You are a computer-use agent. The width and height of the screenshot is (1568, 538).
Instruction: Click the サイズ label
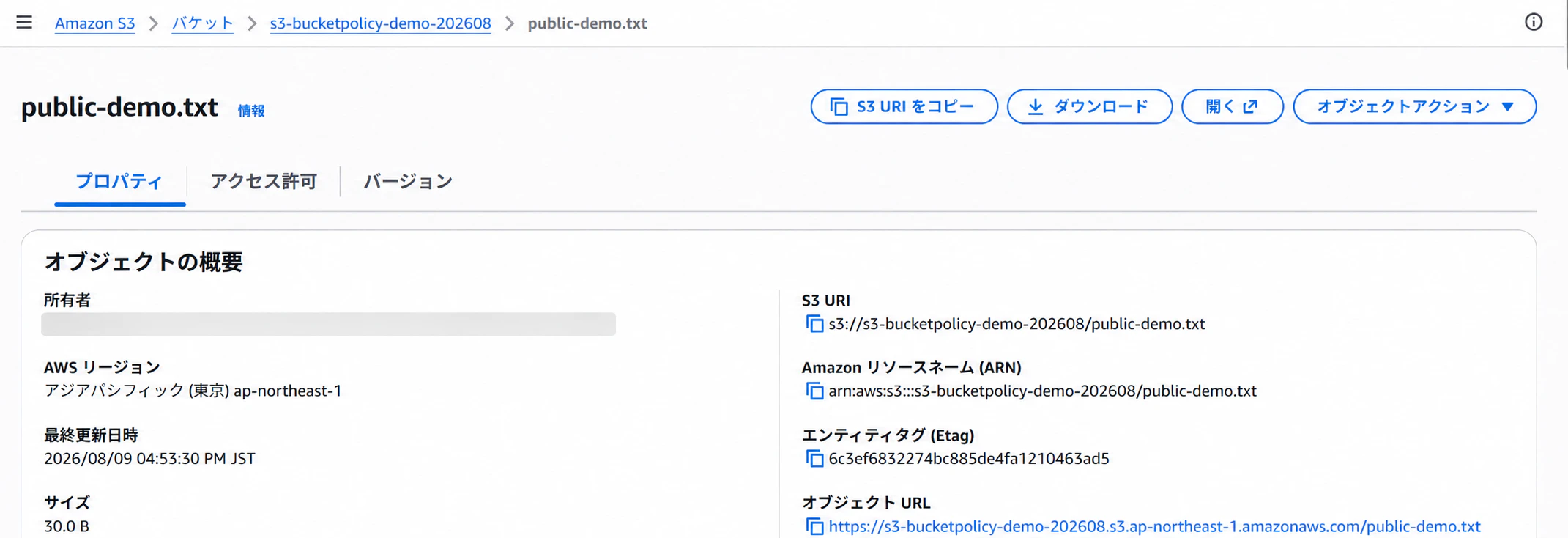click(x=67, y=503)
